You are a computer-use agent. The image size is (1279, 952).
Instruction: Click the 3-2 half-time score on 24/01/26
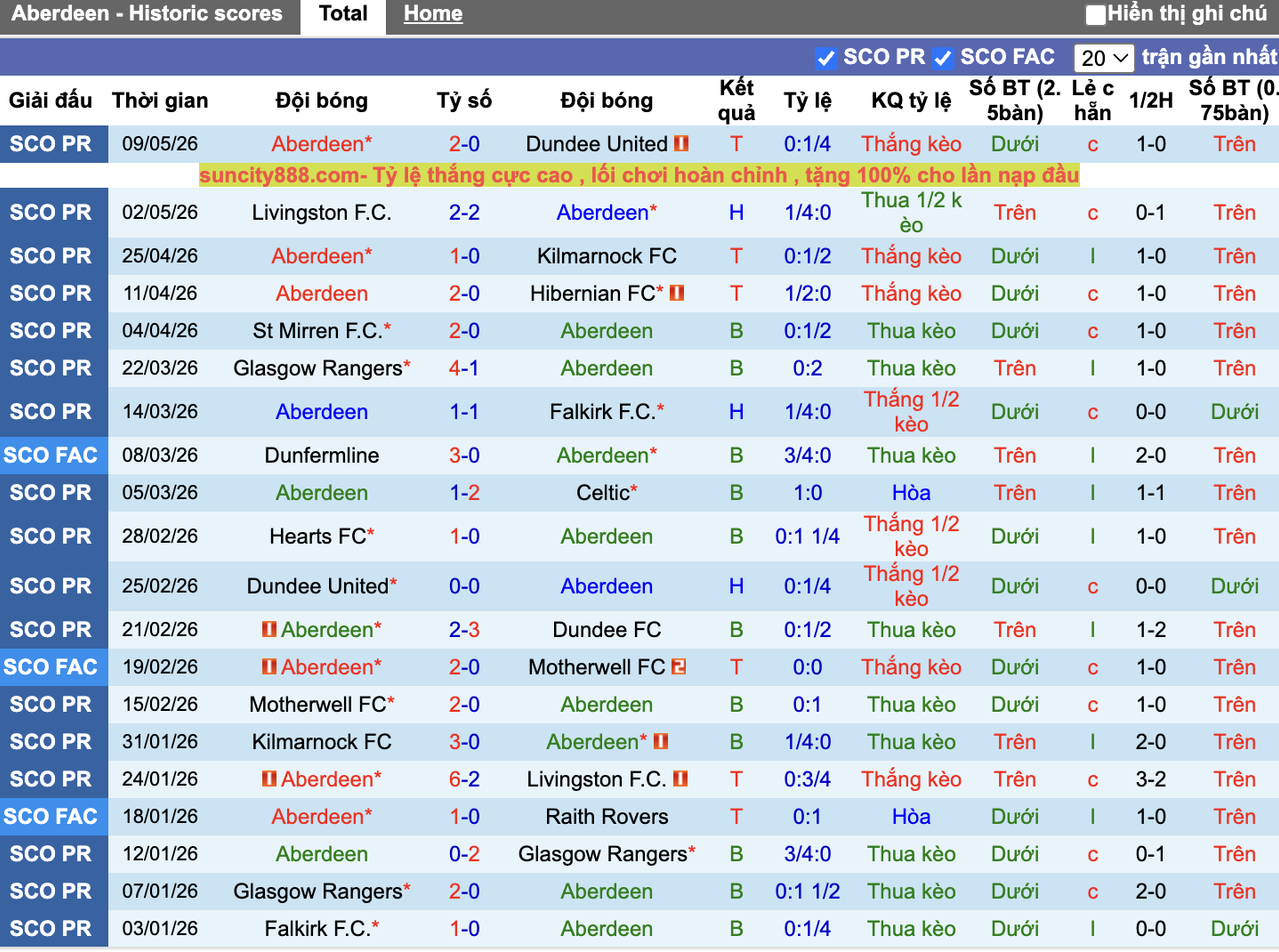1151,779
